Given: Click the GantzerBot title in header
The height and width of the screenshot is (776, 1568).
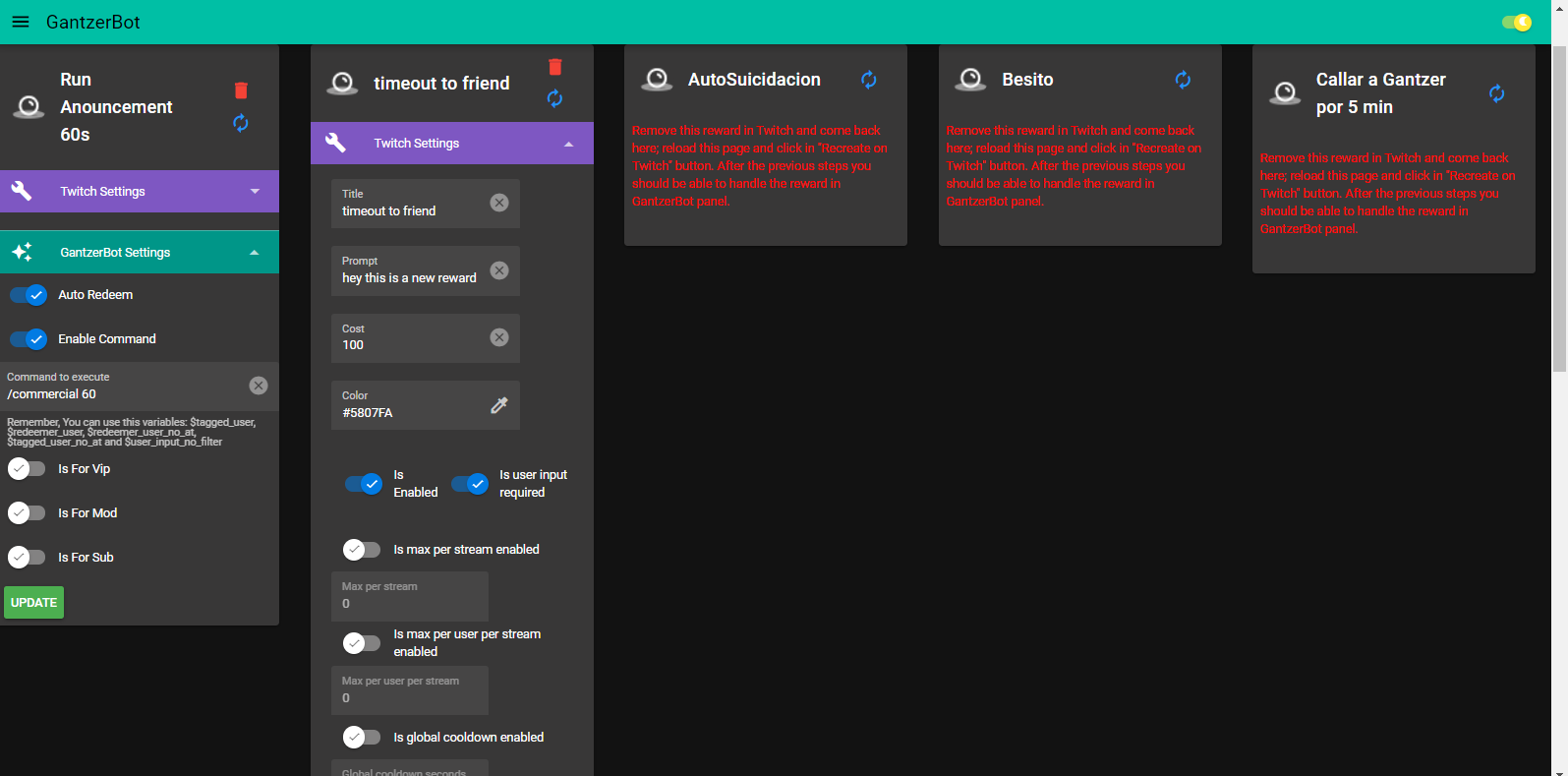Looking at the screenshot, I should [93, 22].
